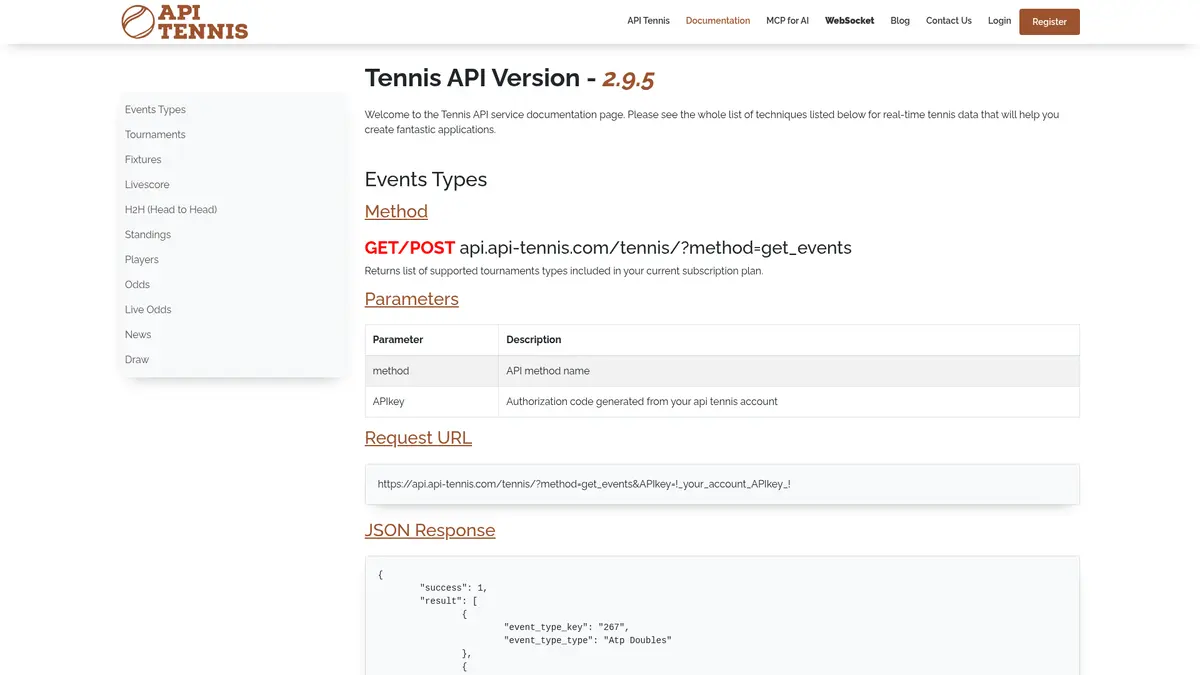The width and height of the screenshot is (1200, 675).
Task: Click 'API method name' description cell
Action: pos(789,371)
